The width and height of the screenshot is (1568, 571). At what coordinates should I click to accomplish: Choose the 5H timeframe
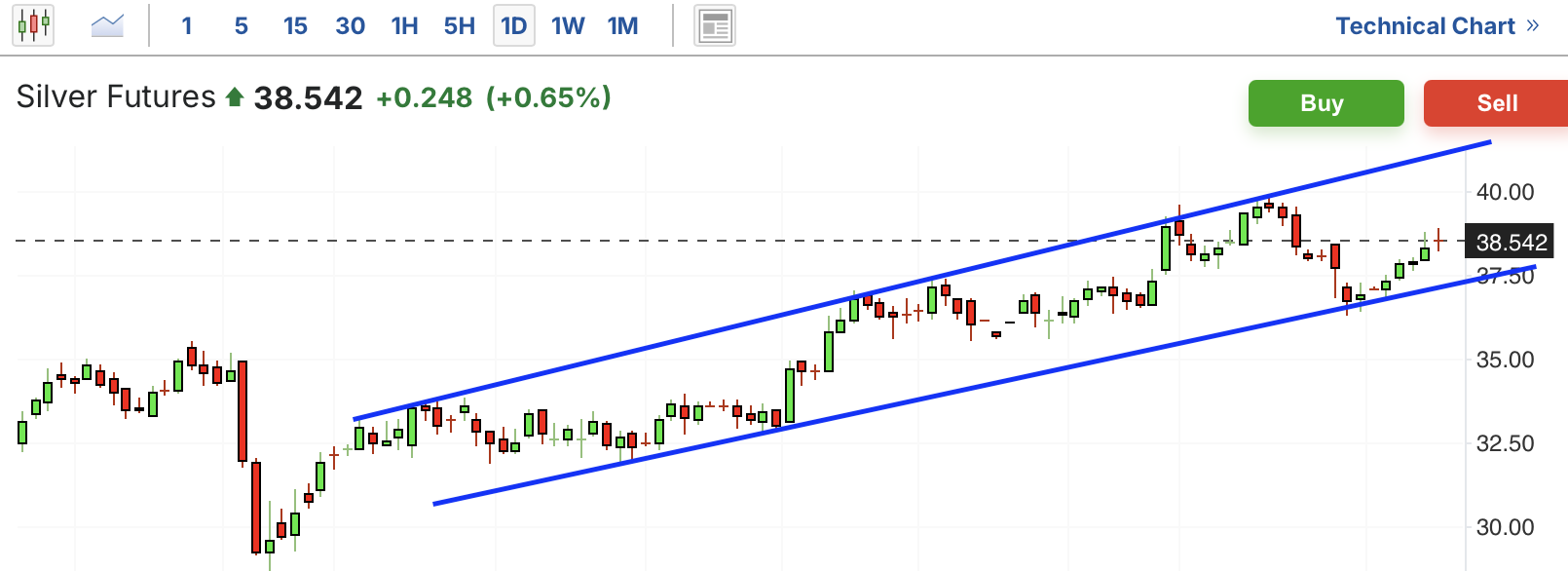[x=460, y=26]
